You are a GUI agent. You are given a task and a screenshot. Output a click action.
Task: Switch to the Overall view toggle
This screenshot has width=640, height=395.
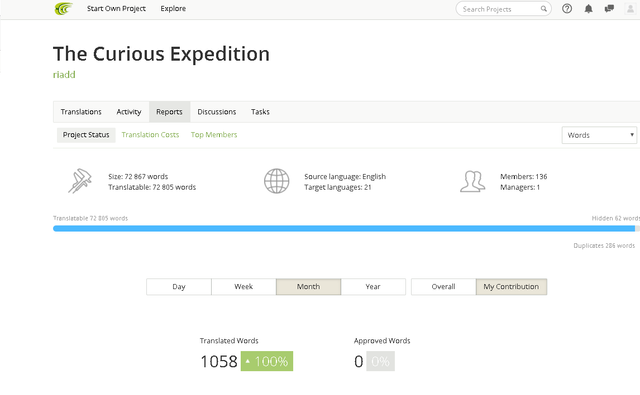[444, 286]
